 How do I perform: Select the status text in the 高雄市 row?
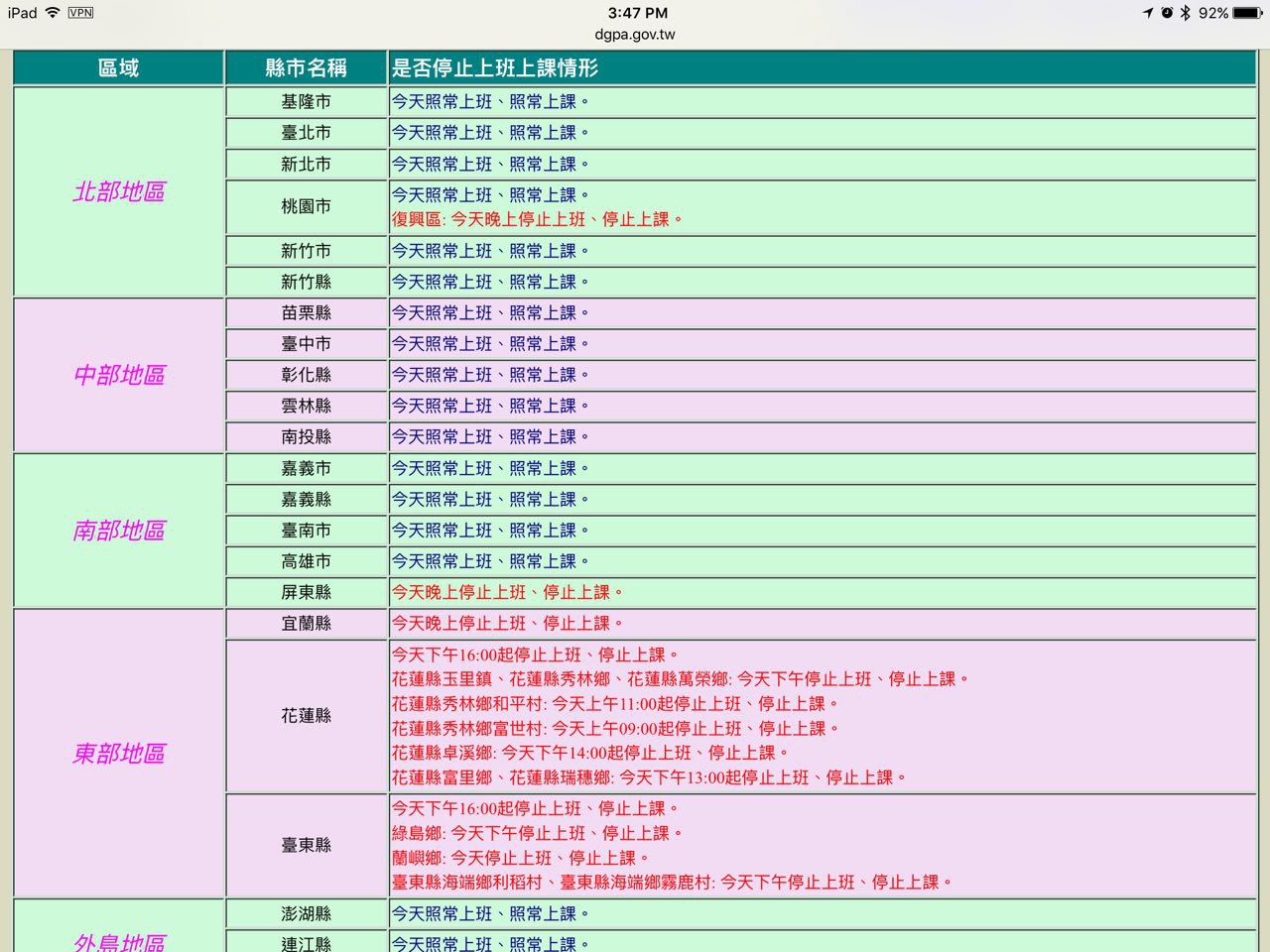coord(491,561)
